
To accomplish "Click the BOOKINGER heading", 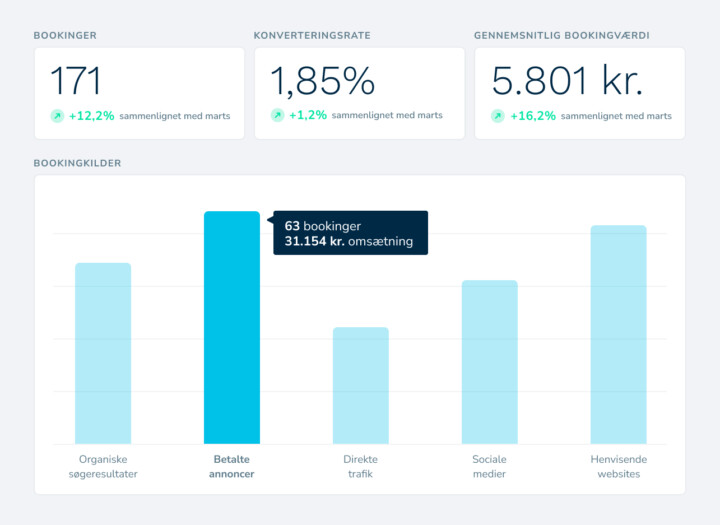I will [65, 35].
